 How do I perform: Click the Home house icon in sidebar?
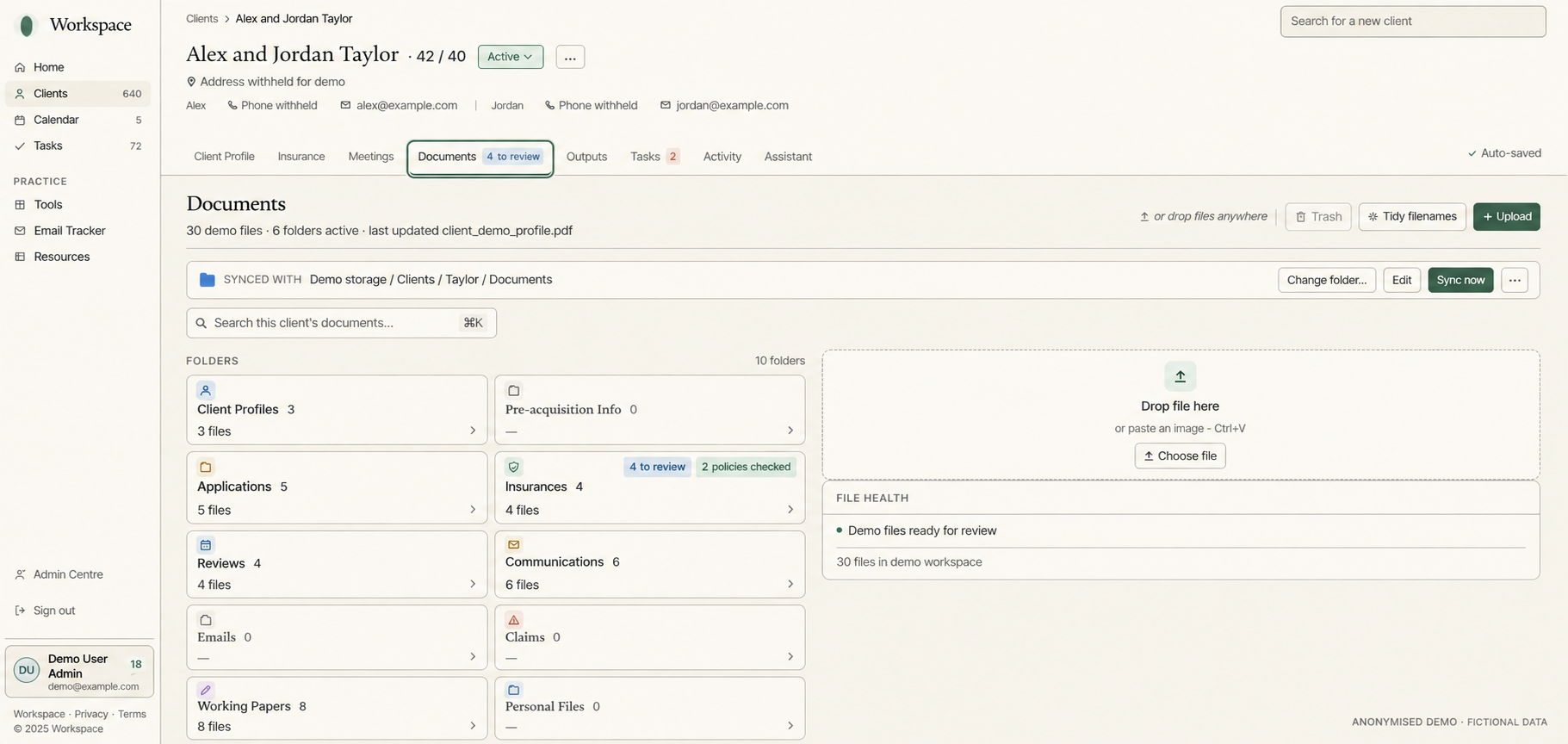point(20,67)
